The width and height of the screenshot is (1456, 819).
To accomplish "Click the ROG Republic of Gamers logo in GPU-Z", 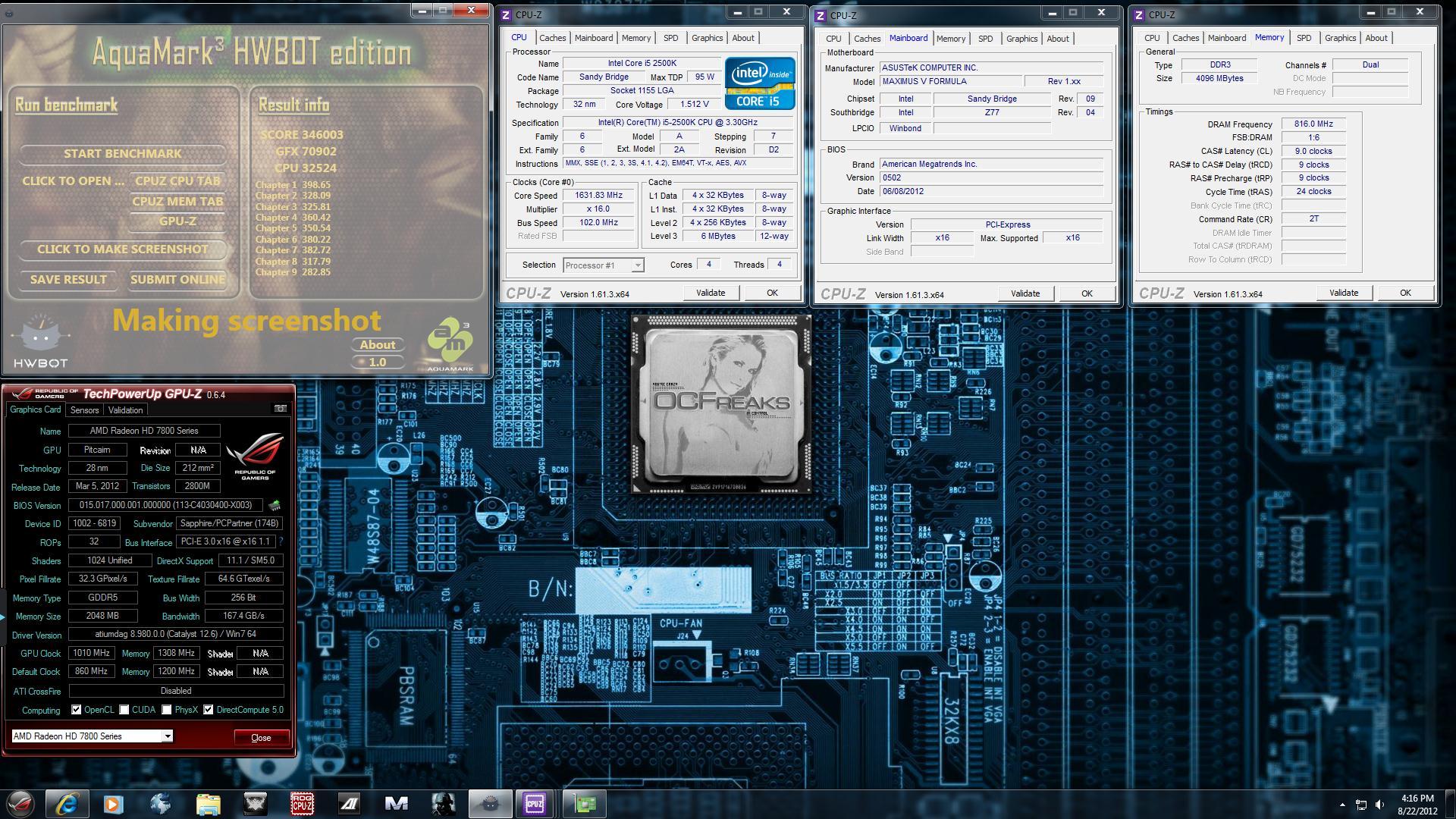I will click(x=256, y=457).
